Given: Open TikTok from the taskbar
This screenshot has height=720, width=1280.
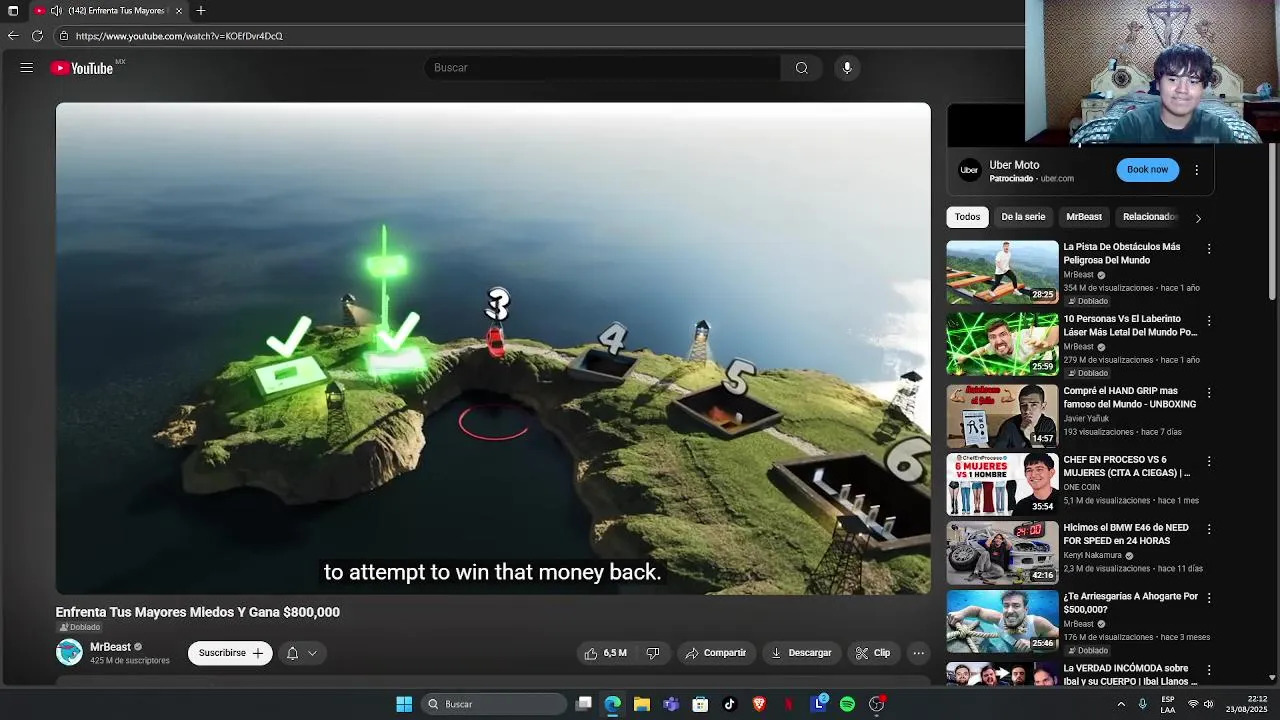Looking at the screenshot, I should point(730,704).
